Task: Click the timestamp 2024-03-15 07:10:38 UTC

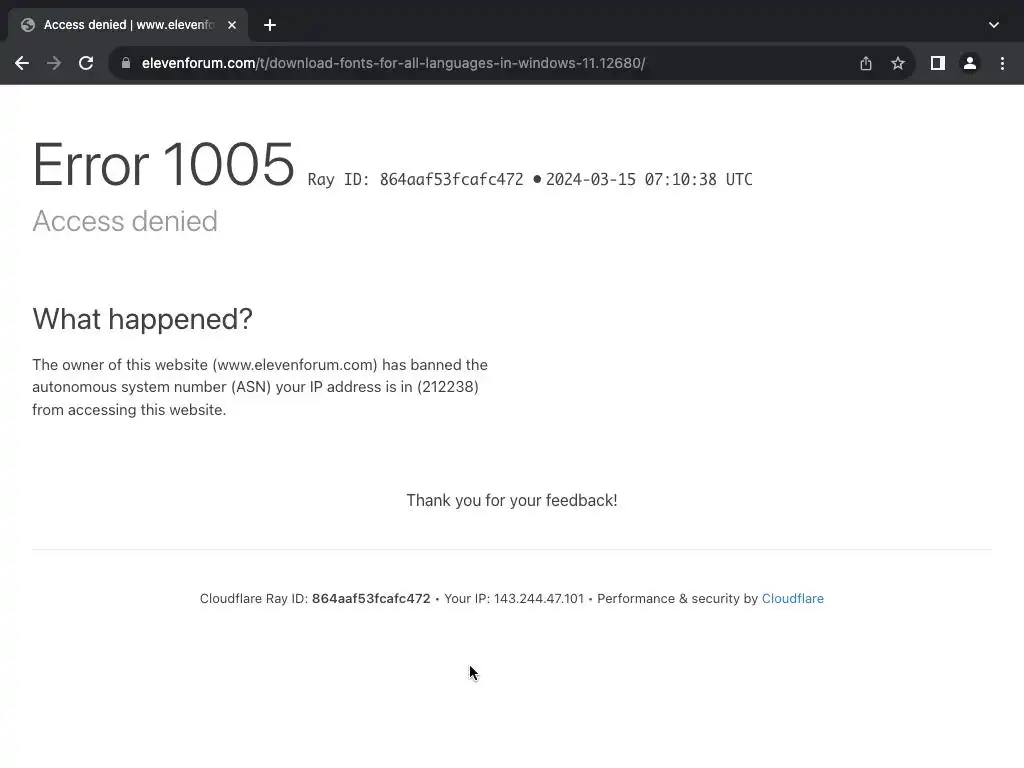Action: (x=649, y=180)
